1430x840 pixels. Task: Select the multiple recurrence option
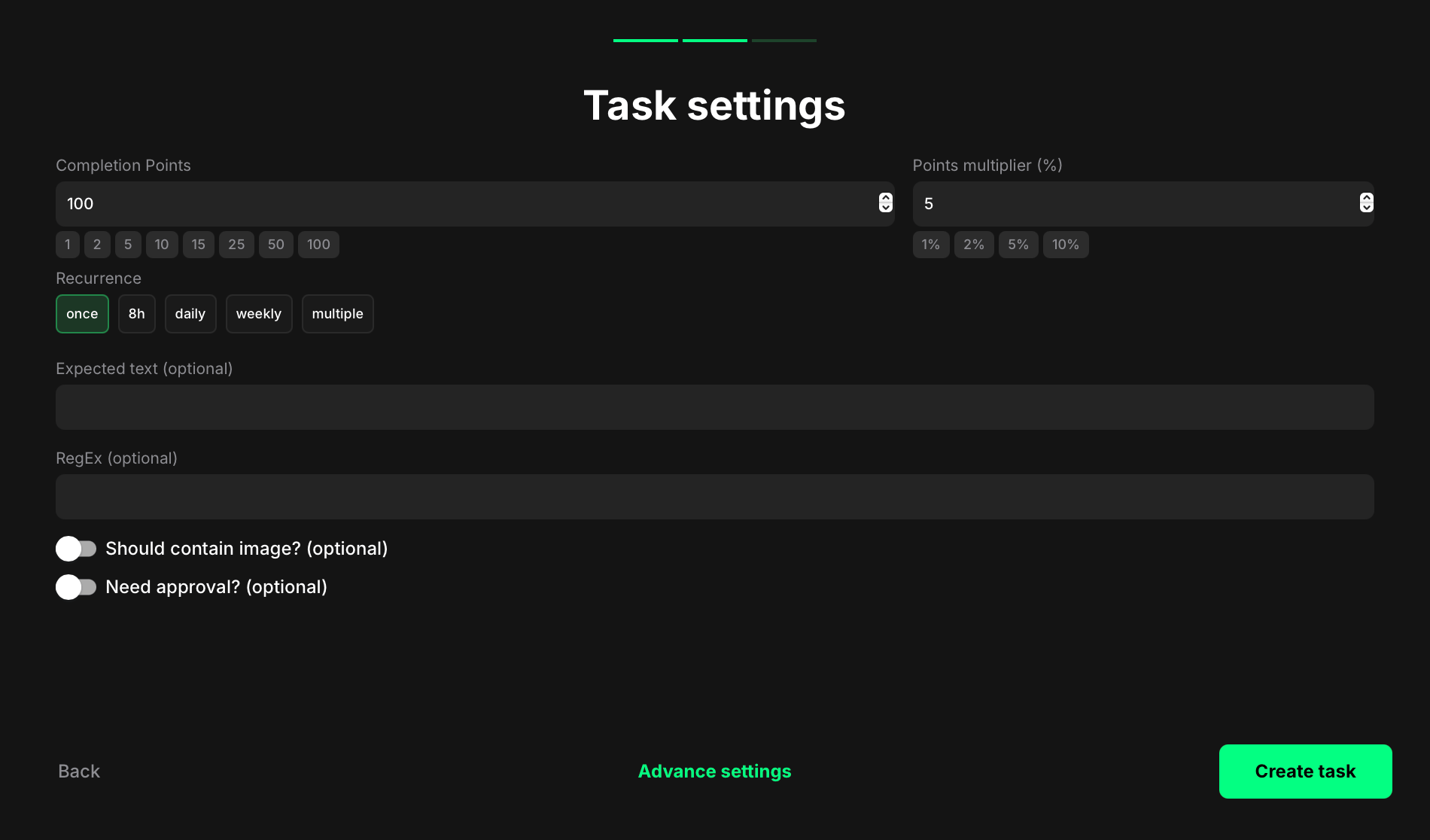point(337,314)
